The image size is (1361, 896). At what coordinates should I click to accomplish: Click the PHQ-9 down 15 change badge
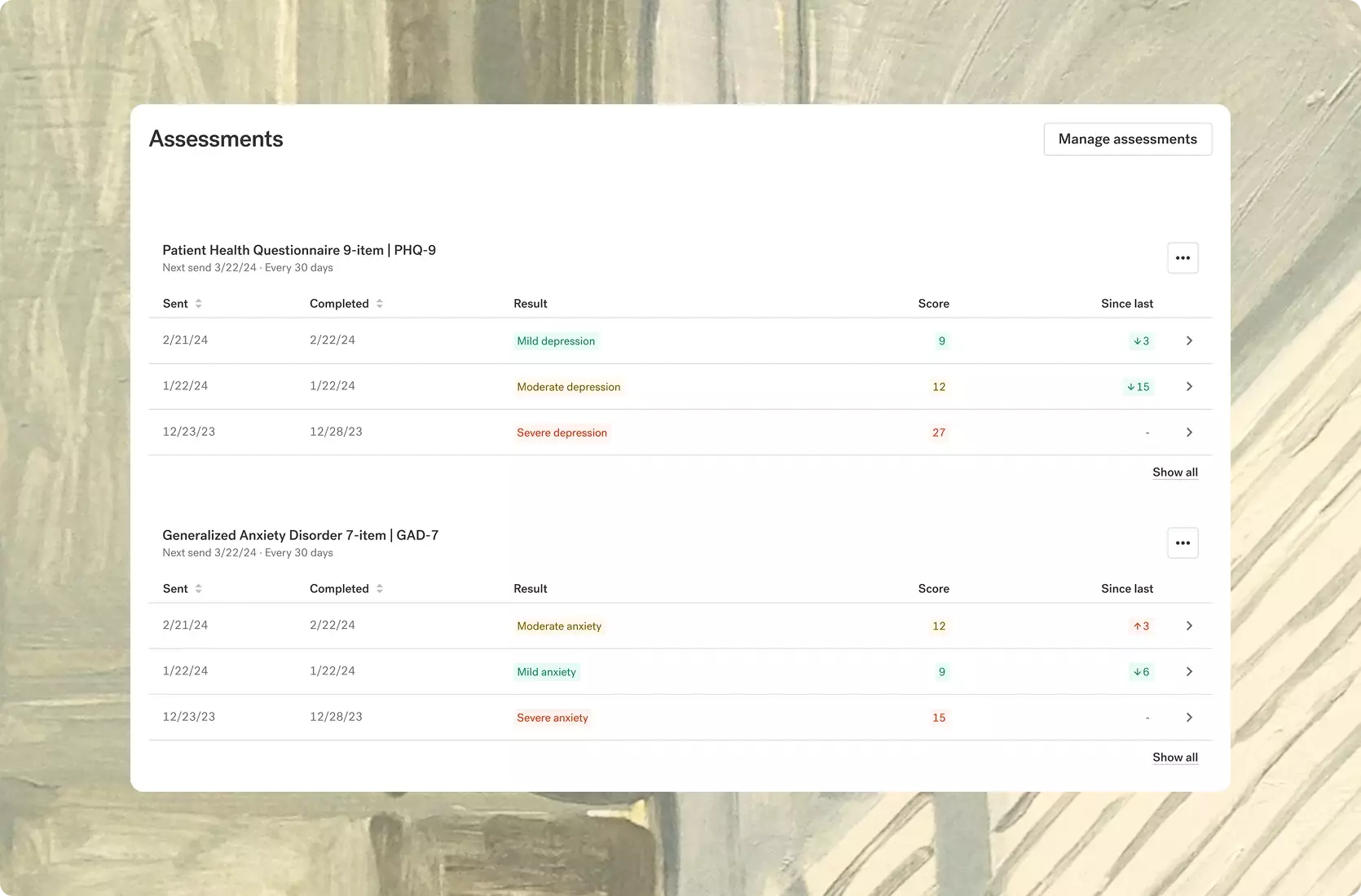pos(1139,387)
